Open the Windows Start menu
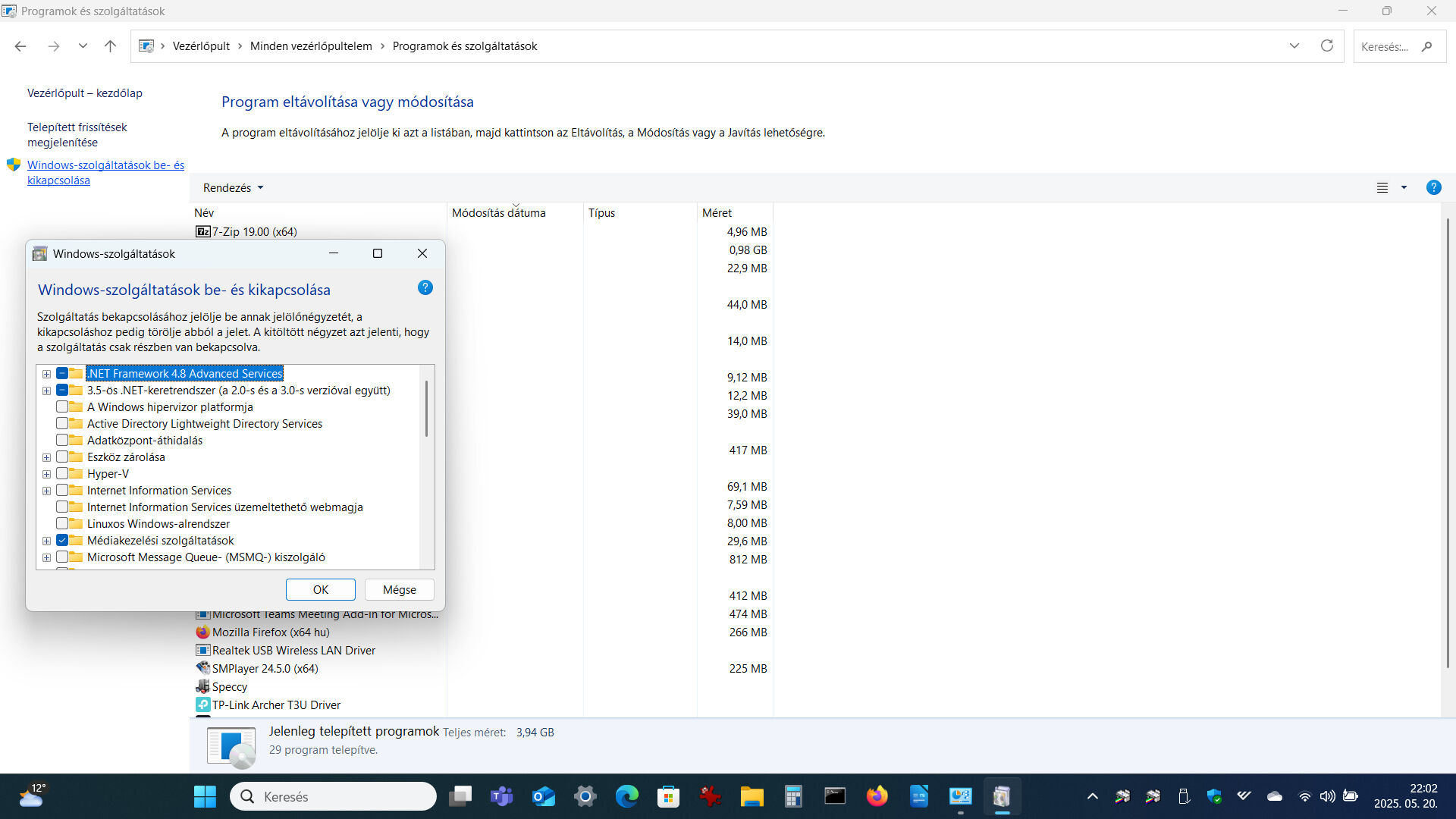The image size is (1456, 819). [x=205, y=796]
